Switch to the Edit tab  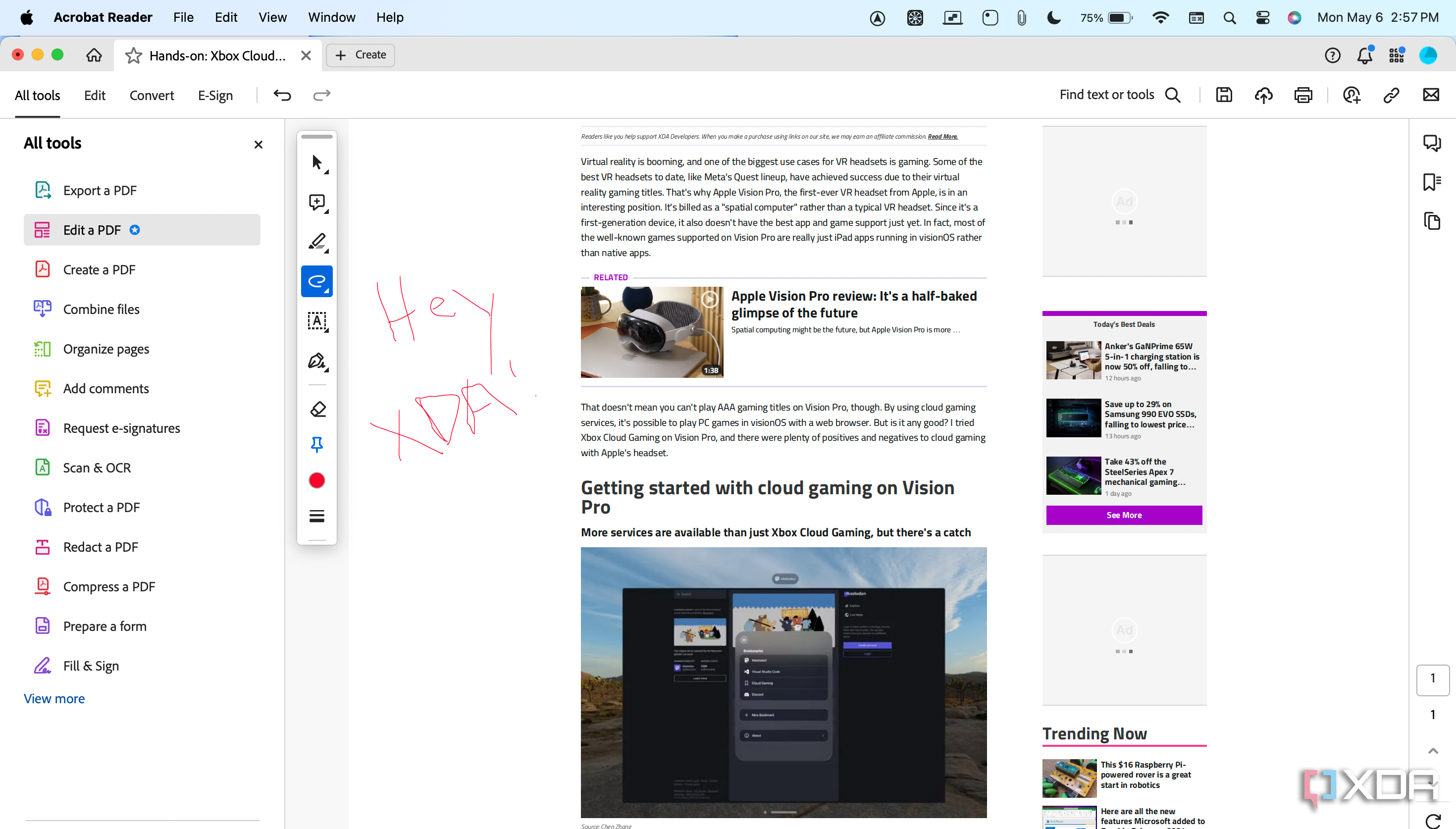coord(95,96)
